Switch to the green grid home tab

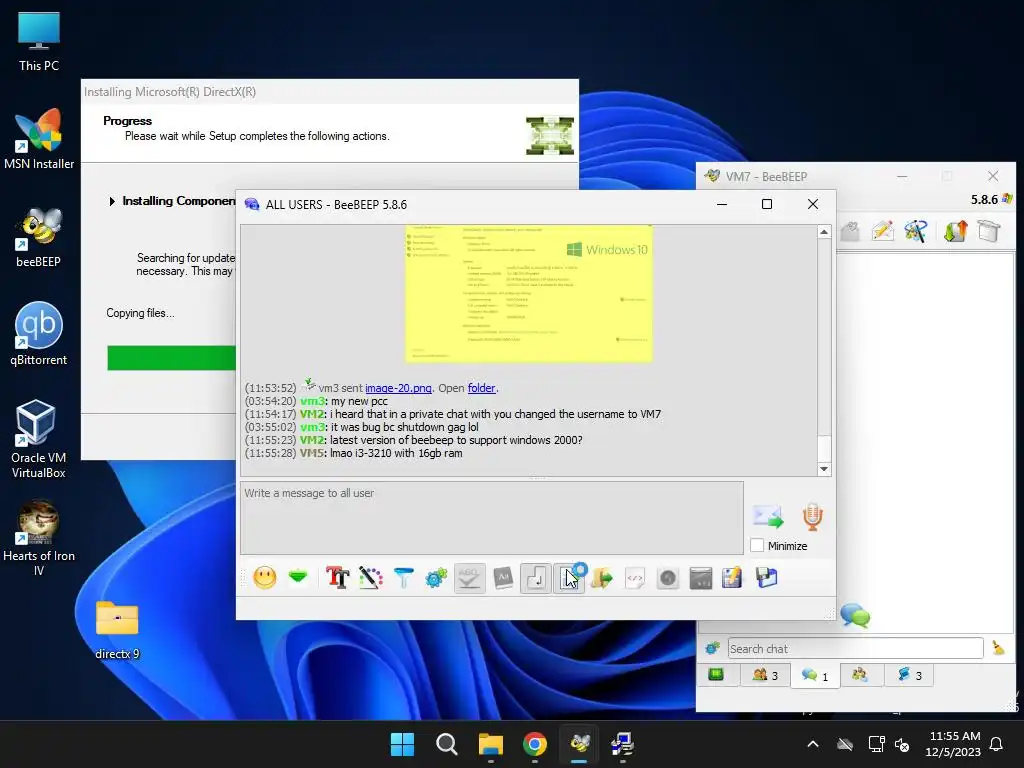click(716, 675)
